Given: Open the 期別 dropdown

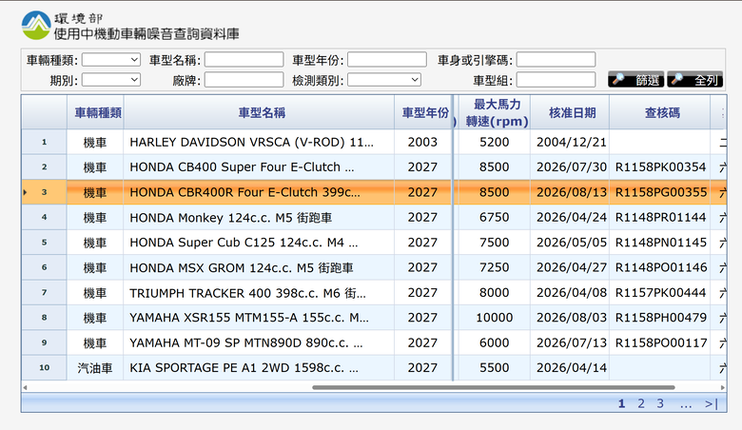Looking at the screenshot, I should click(111, 80).
